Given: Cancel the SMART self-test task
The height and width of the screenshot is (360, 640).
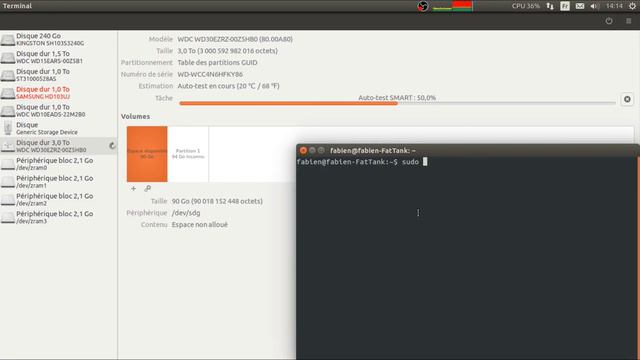Looking at the screenshot, I should click(x=627, y=99).
